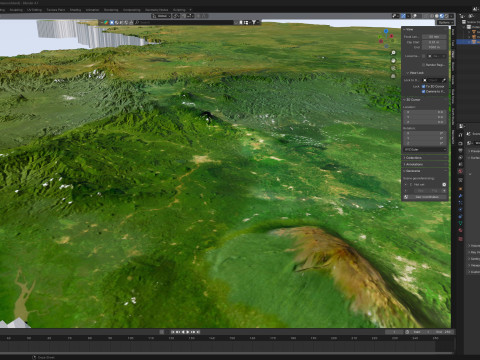Enable the Render Region checkbox
The height and width of the screenshot is (360, 480).
coord(424,65)
